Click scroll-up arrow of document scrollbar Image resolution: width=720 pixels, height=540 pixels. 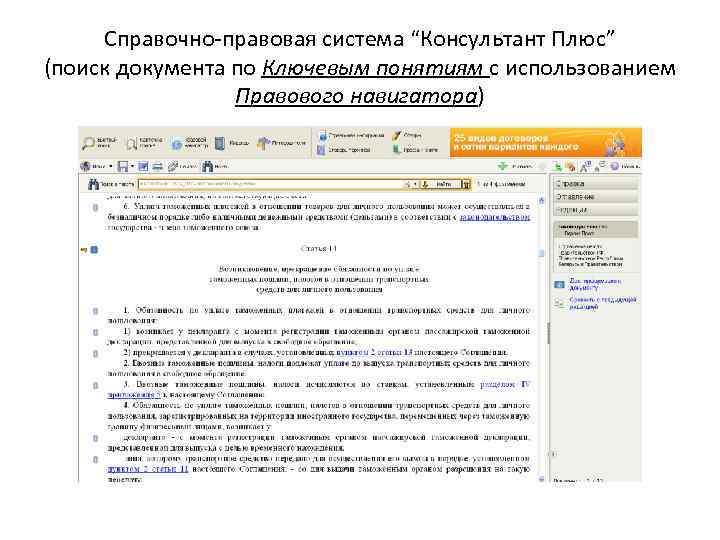point(541,200)
